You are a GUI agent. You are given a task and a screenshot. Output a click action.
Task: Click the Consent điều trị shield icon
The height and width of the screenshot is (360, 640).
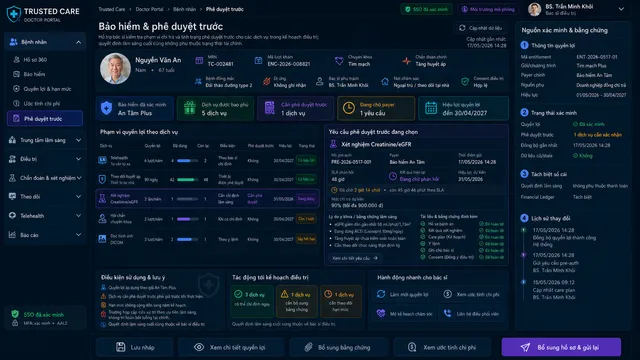point(465,82)
